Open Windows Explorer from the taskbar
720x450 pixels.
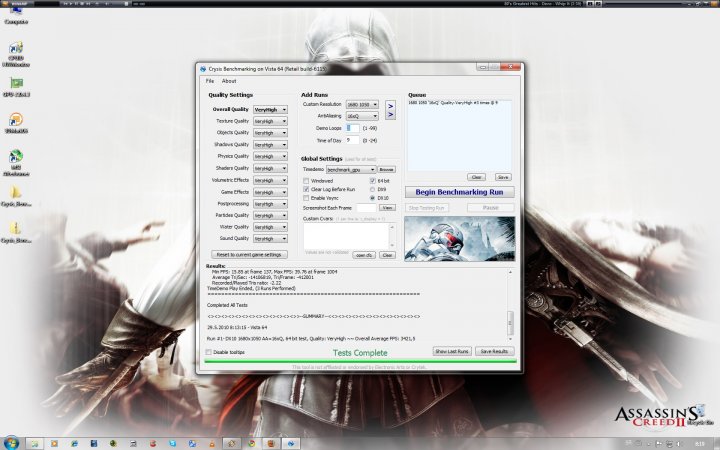tap(34, 444)
